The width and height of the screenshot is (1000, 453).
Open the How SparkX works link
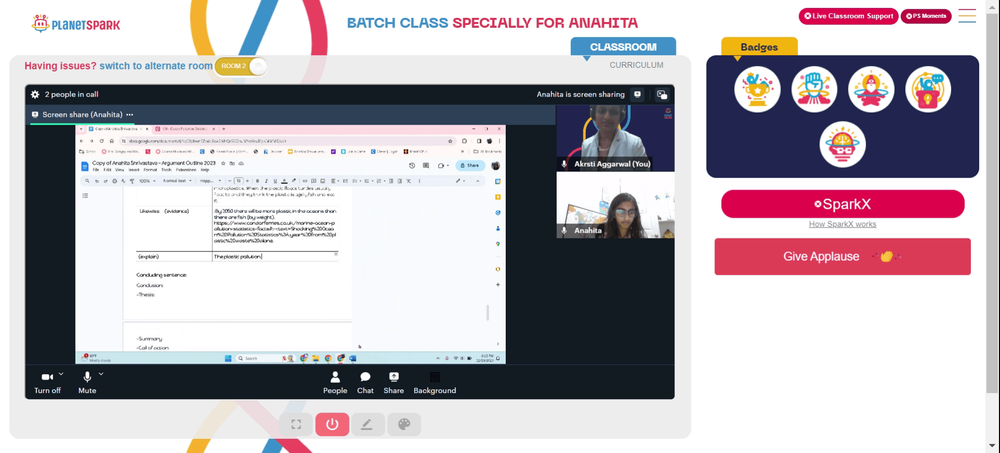[x=842, y=224]
